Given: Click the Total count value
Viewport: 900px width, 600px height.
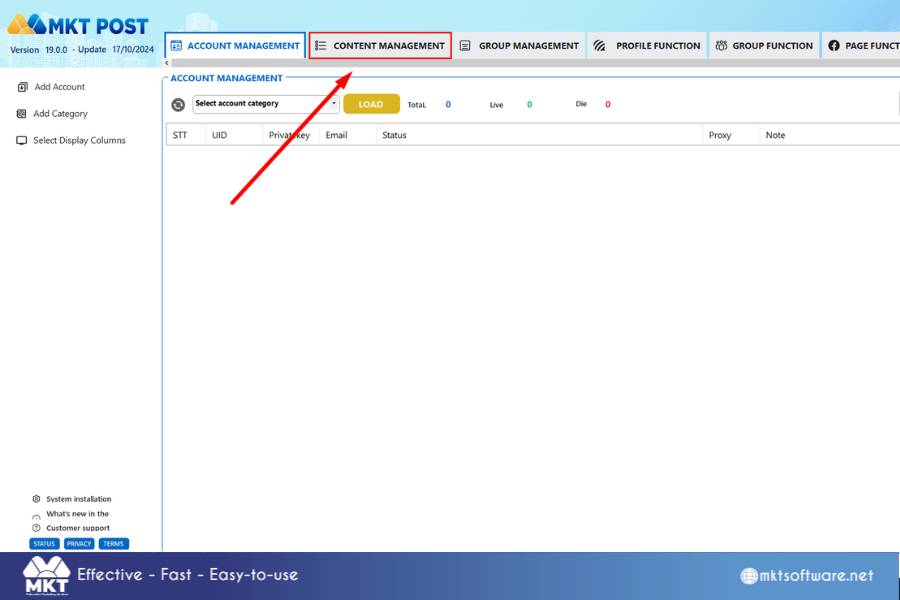Looking at the screenshot, I should tap(448, 104).
